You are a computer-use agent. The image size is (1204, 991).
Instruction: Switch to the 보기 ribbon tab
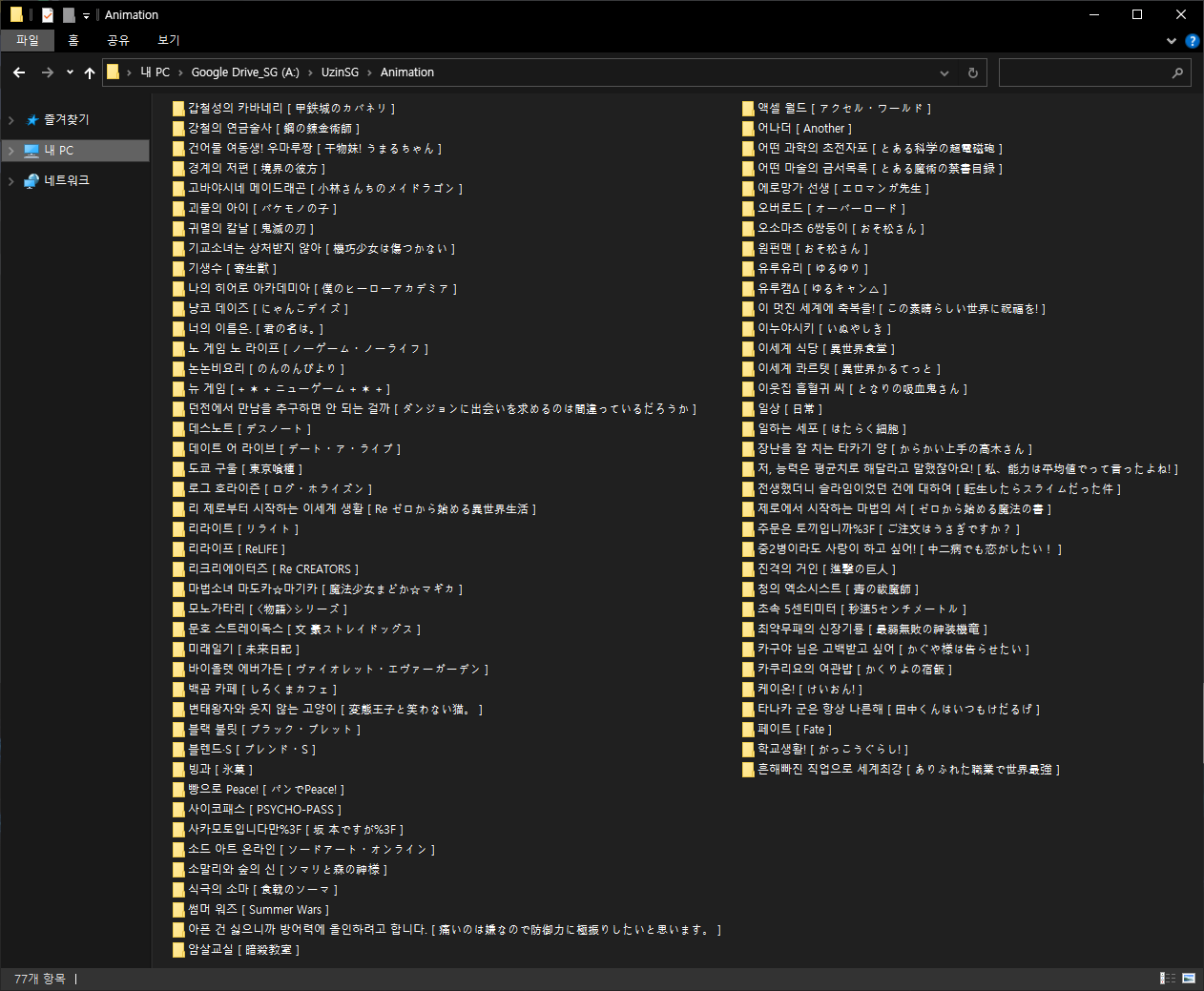coord(169,40)
